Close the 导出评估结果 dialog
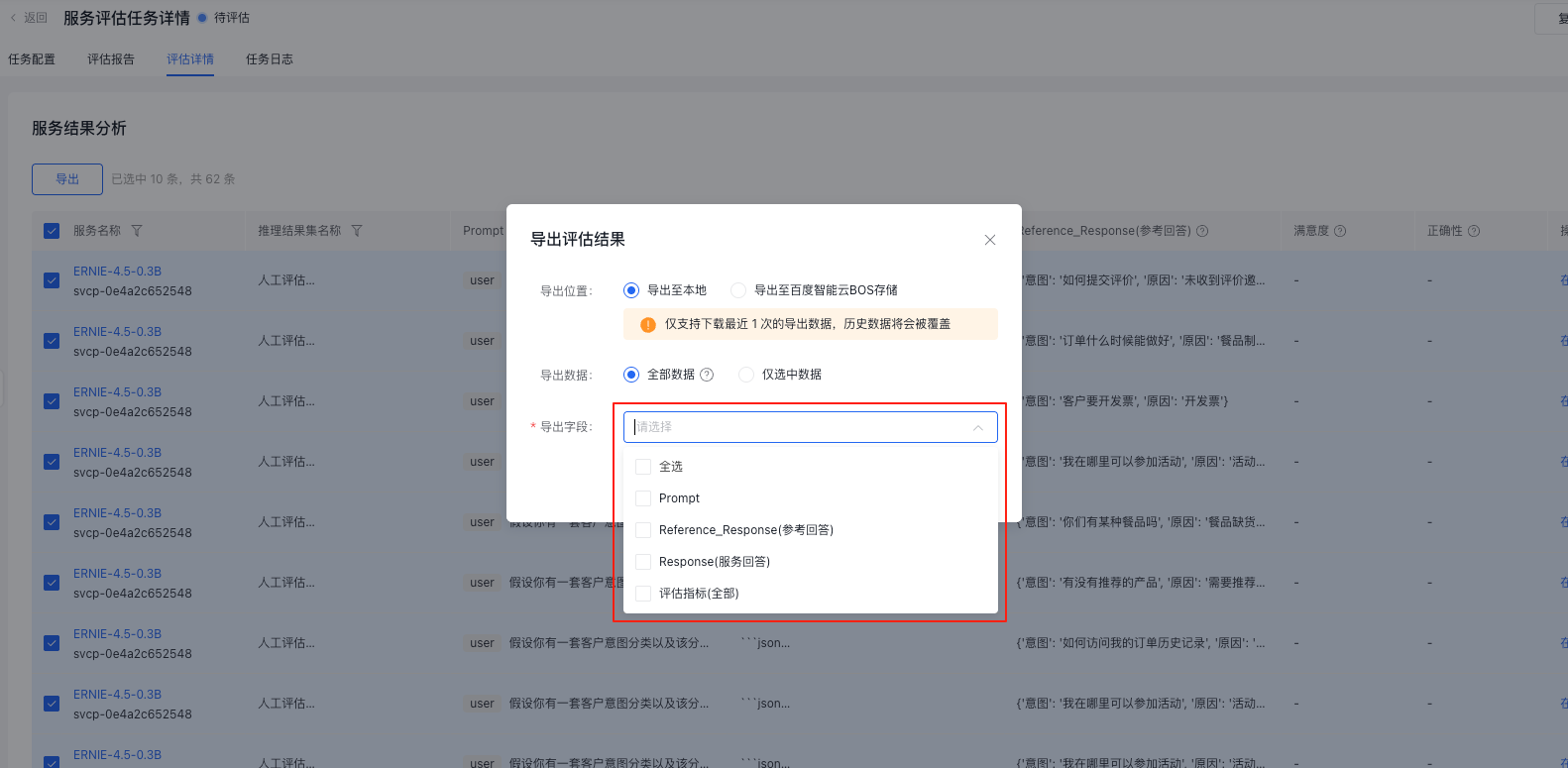The image size is (1568, 768). click(x=989, y=240)
